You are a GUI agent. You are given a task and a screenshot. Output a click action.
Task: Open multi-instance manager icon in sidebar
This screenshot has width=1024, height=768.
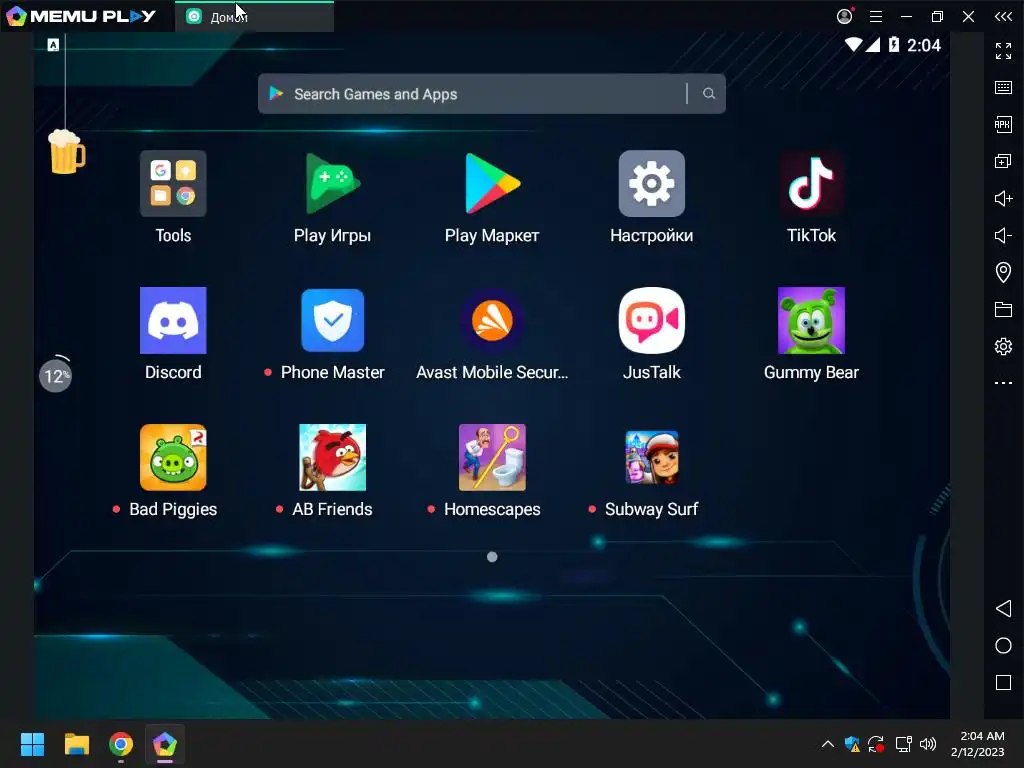point(1003,161)
